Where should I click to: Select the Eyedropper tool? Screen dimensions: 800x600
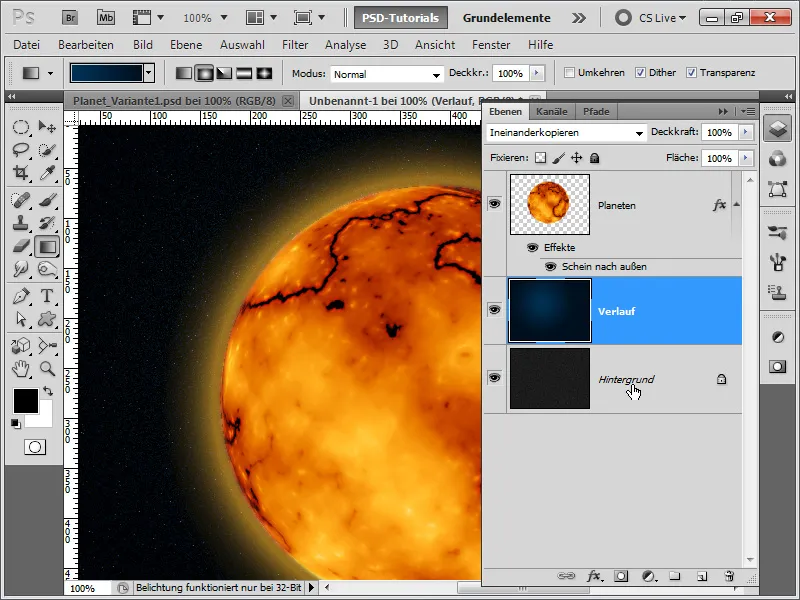pyautogui.click(x=47, y=172)
